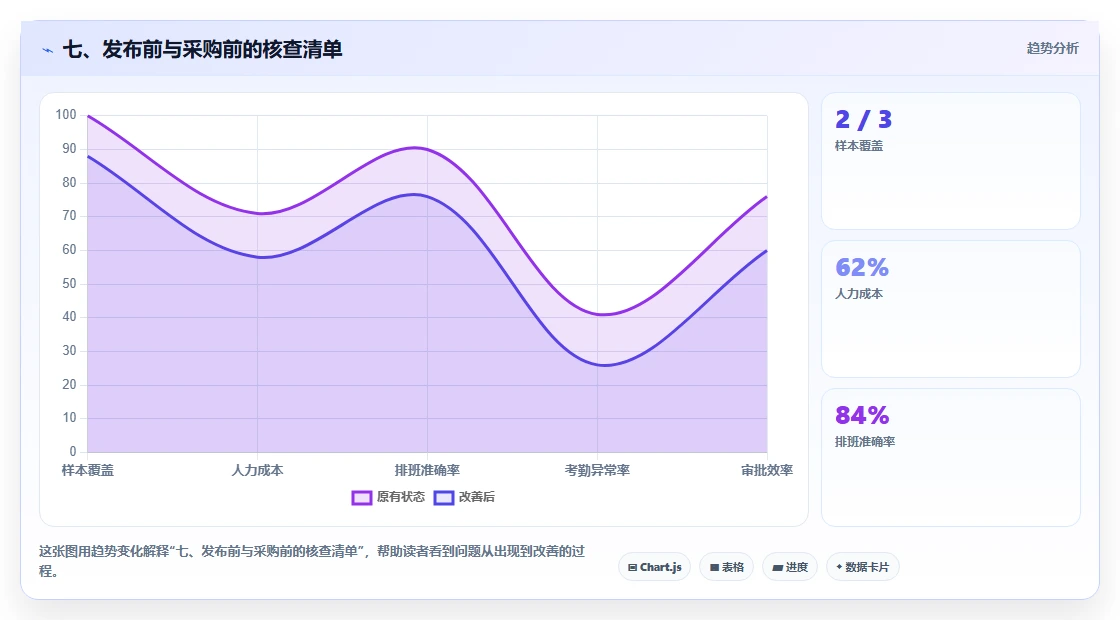The width and height of the screenshot is (1120, 620).
Task: Click the 70 y-axis value
Action: (x=69, y=216)
